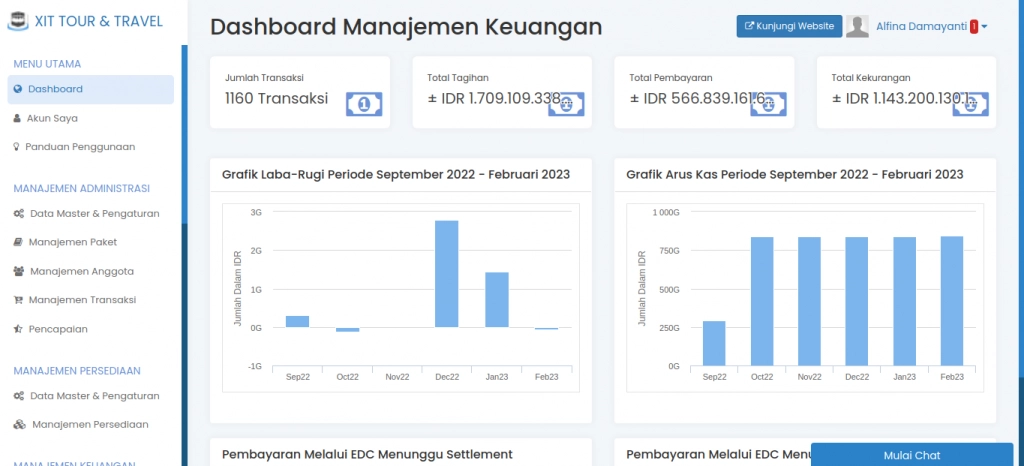
Task: Click the money icon in Total Kekurangan card
Action: pos(970,104)
